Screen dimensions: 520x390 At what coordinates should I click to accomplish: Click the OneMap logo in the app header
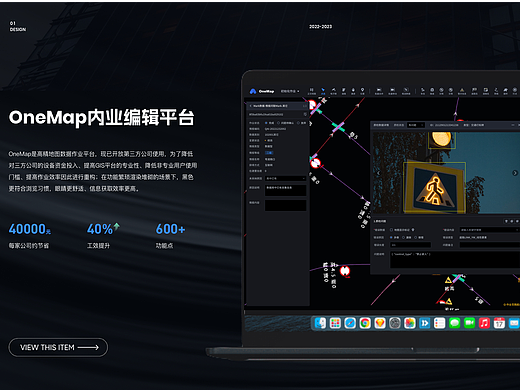coord(262,91)
